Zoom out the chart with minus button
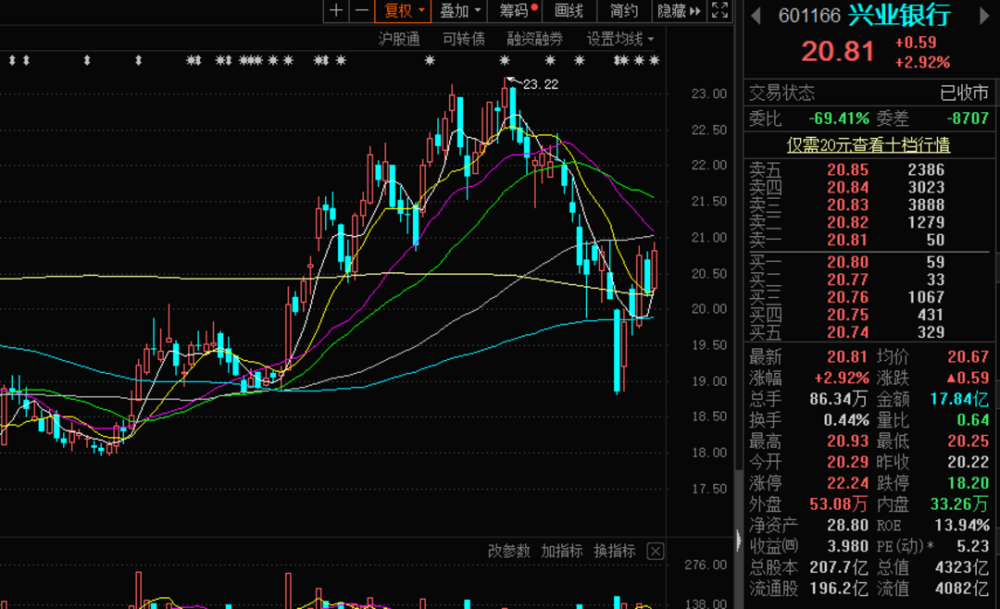Screen dimensions: 1000x609 tap(362, 11)
